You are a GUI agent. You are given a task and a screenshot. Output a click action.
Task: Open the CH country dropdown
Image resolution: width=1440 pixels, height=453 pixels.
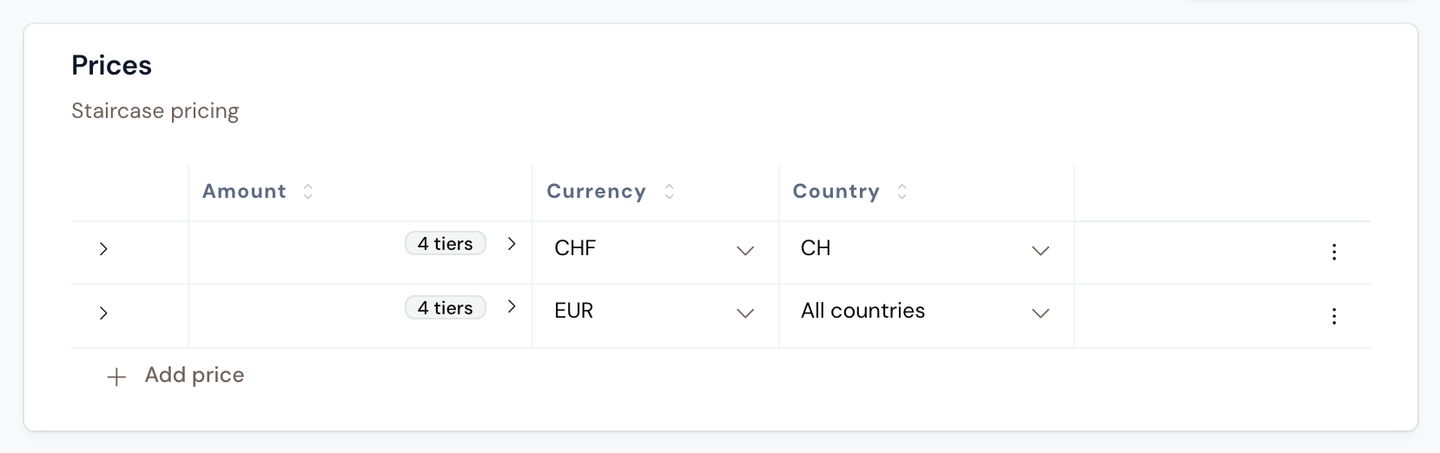click(926, 249)
